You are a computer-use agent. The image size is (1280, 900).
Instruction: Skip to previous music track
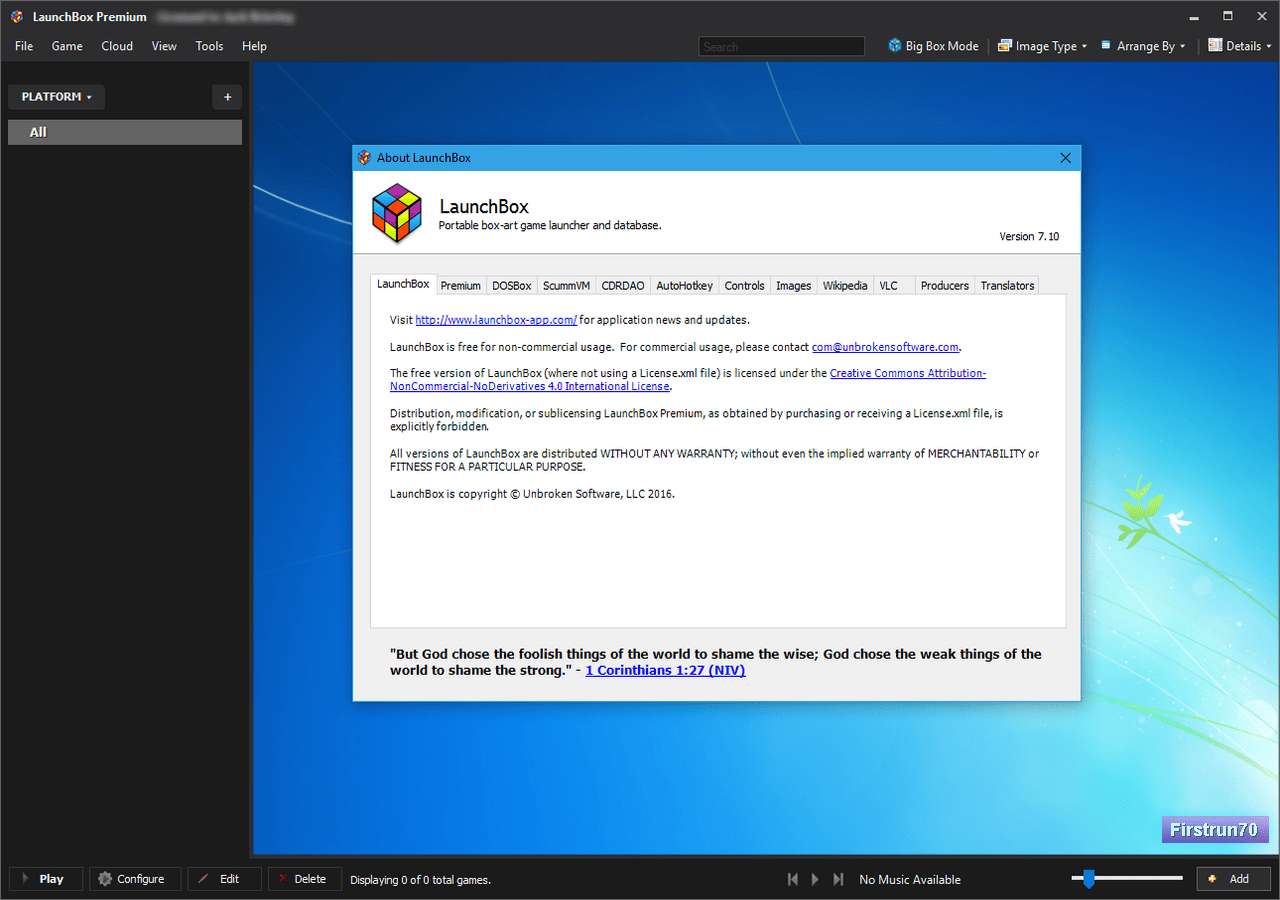point(793,879)
